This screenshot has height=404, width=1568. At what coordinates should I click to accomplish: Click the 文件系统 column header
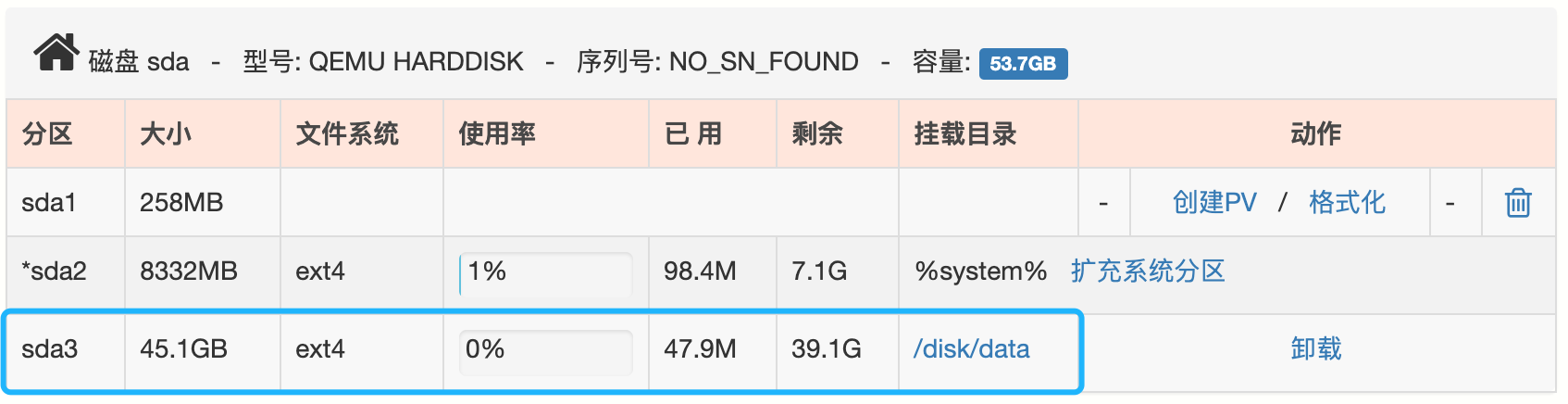click(x=347, y=133)
